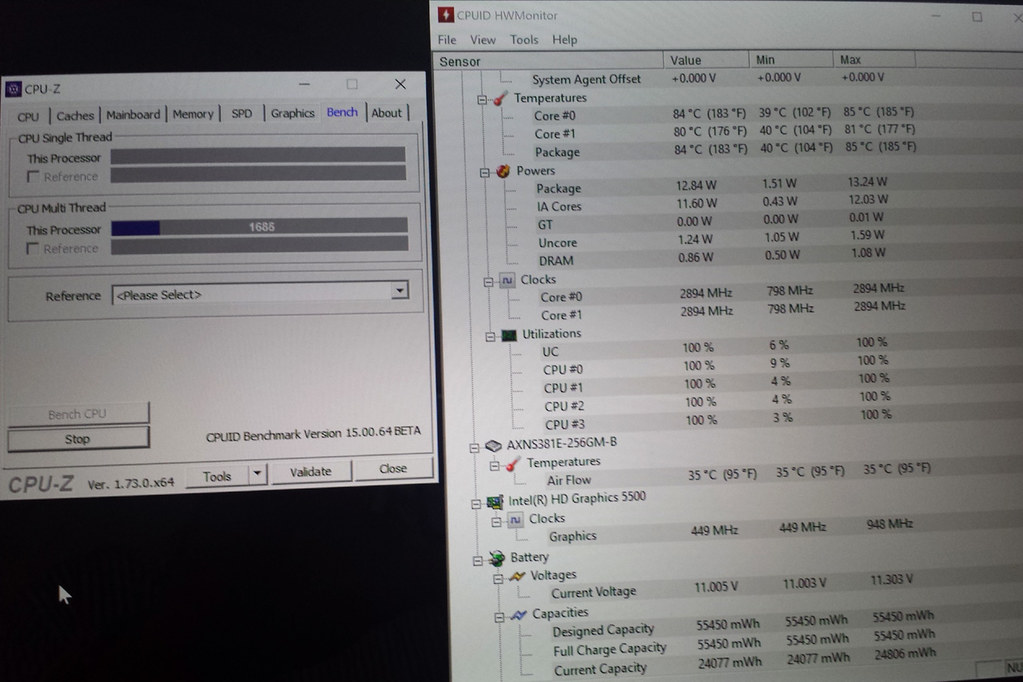This screenshot has width=1023, height=682.
Task: Click the Voltages icon under Battery
Action: 517,576
